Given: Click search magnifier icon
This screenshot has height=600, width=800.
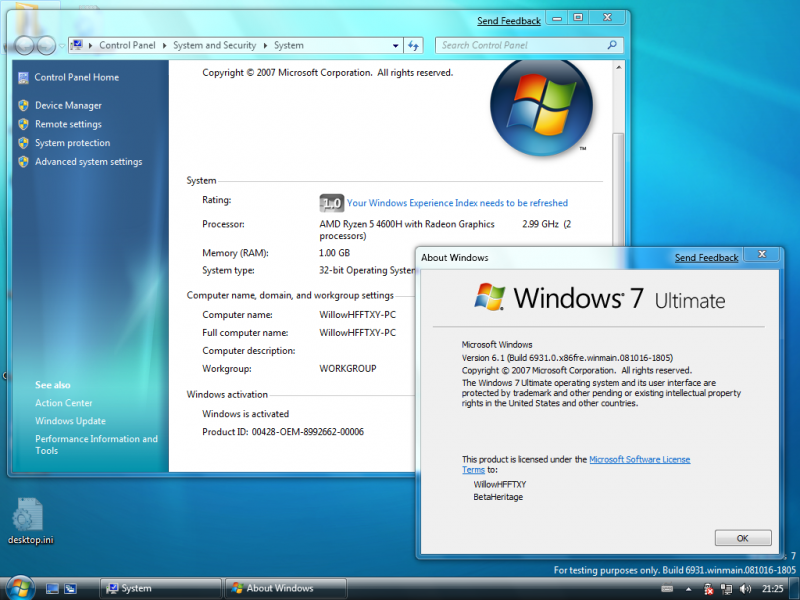Looking at the screenshot, I should click(x=612, y=45).
